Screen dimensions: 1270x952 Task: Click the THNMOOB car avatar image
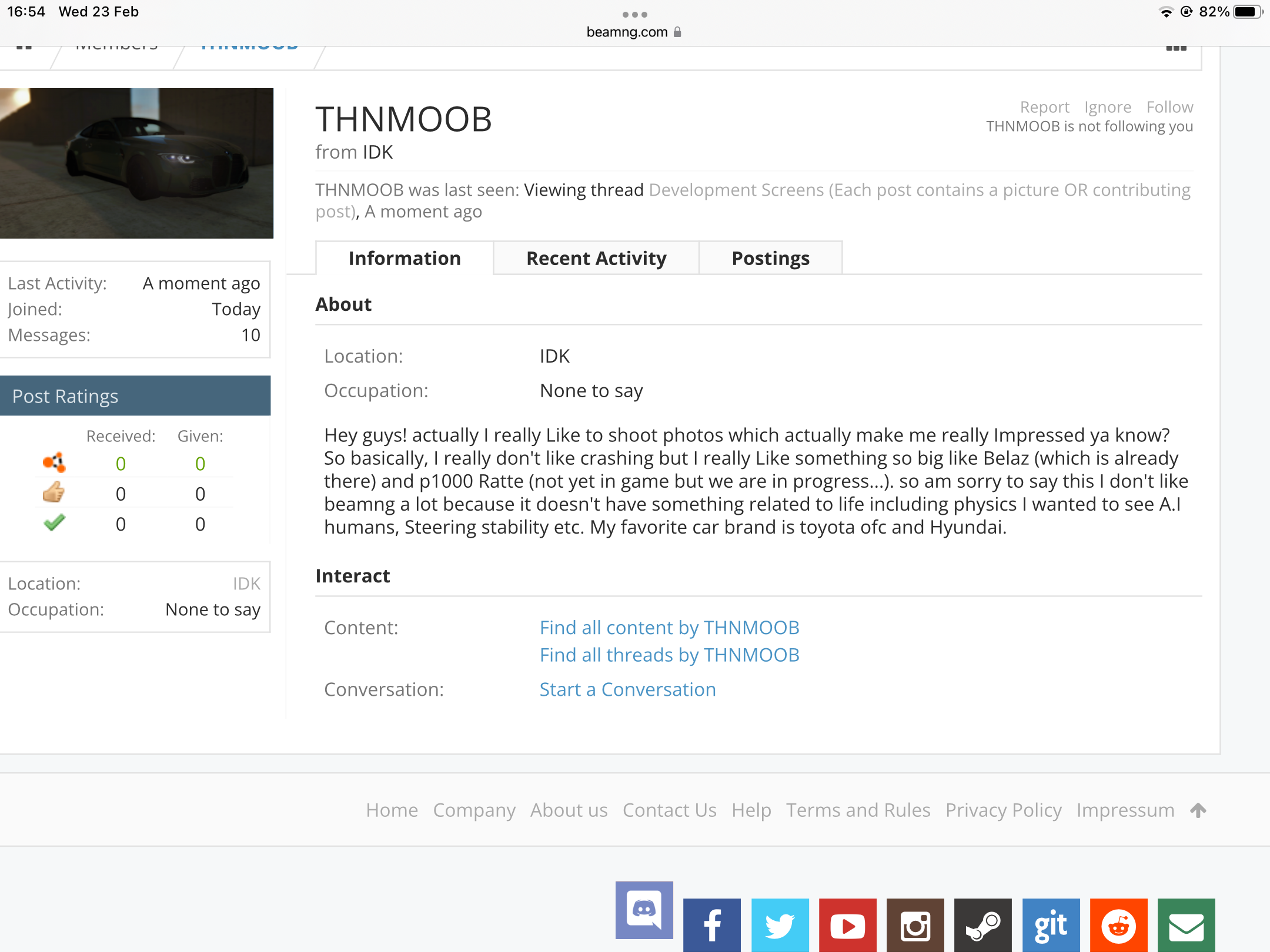click(136, 163)
